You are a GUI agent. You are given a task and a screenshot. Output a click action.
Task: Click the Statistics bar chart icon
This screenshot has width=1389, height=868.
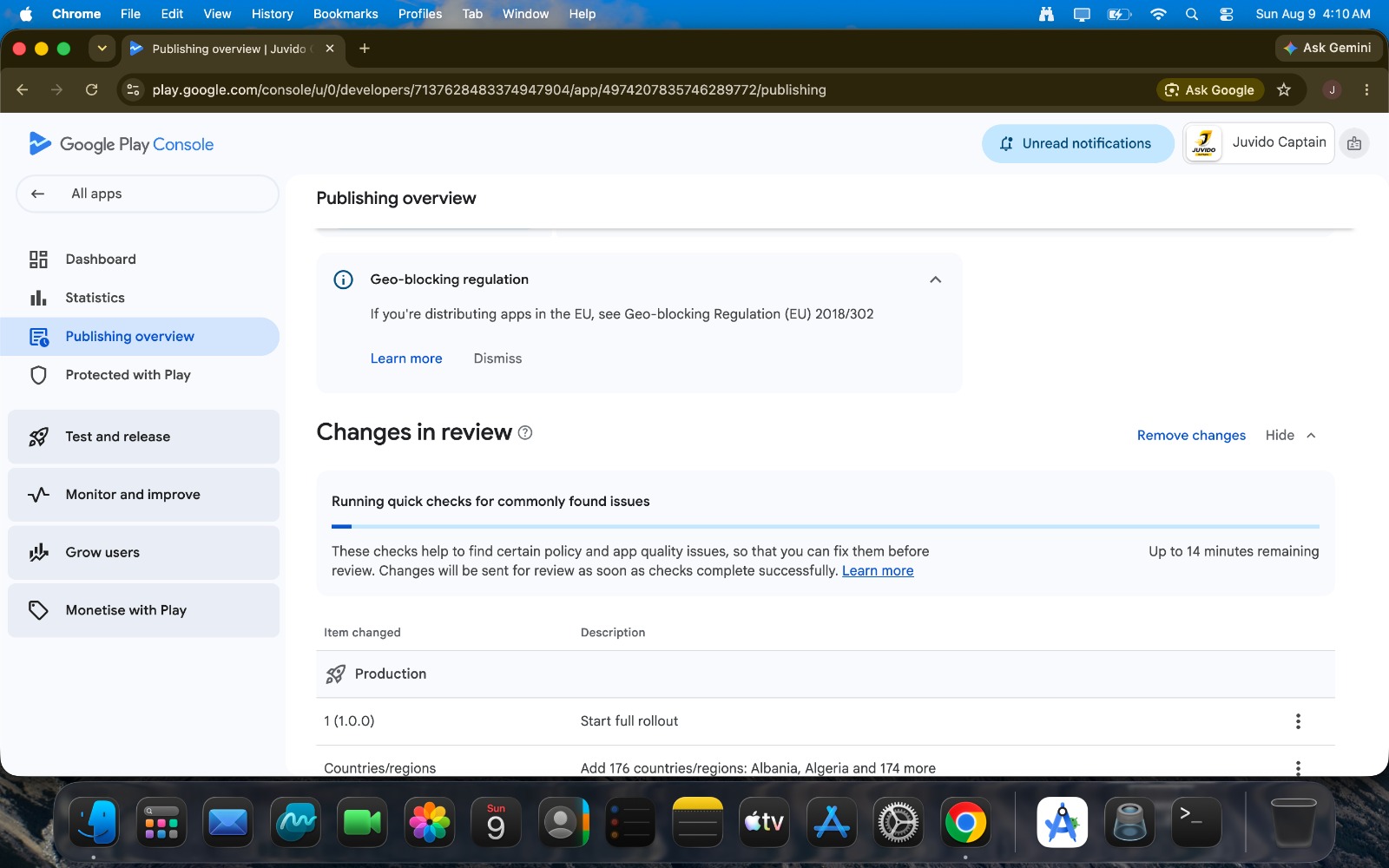[x=38, y=298]
